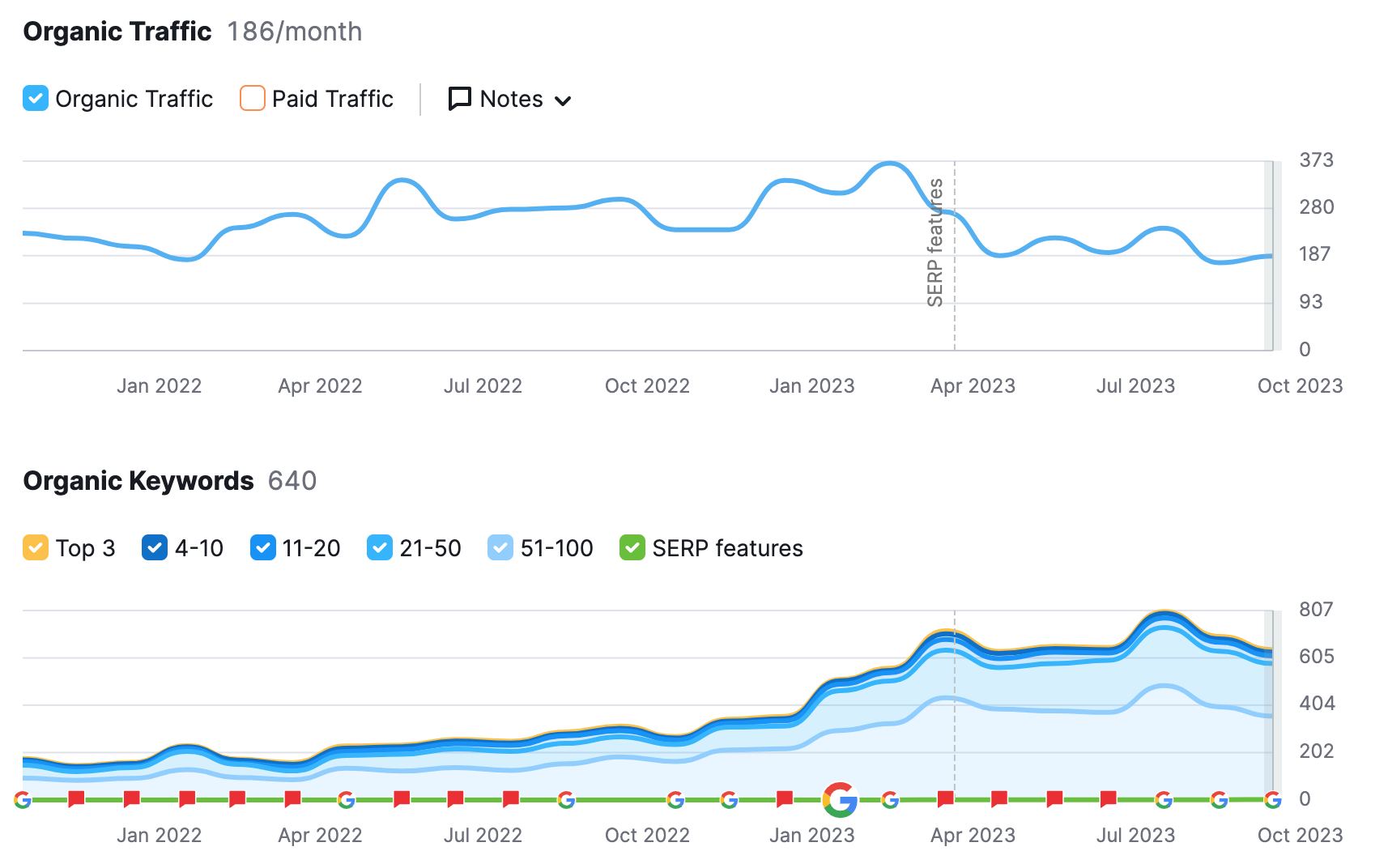The image size is (1388, 868).
Task: Click the small Google marker right after the large one
Action: pyautogui.click(x=890, y=800)
